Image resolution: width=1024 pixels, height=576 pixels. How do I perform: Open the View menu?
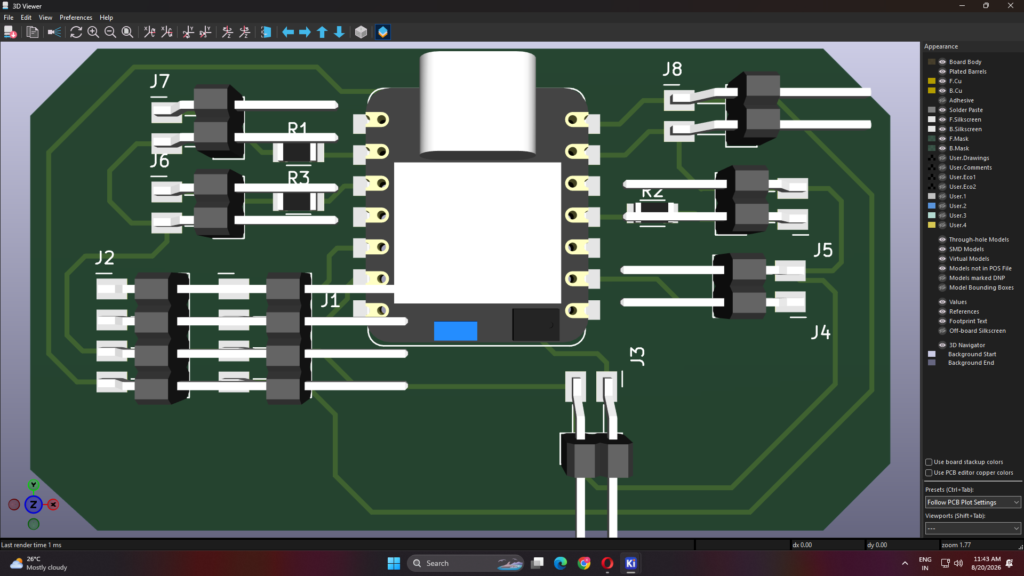(x=45, y=18)
